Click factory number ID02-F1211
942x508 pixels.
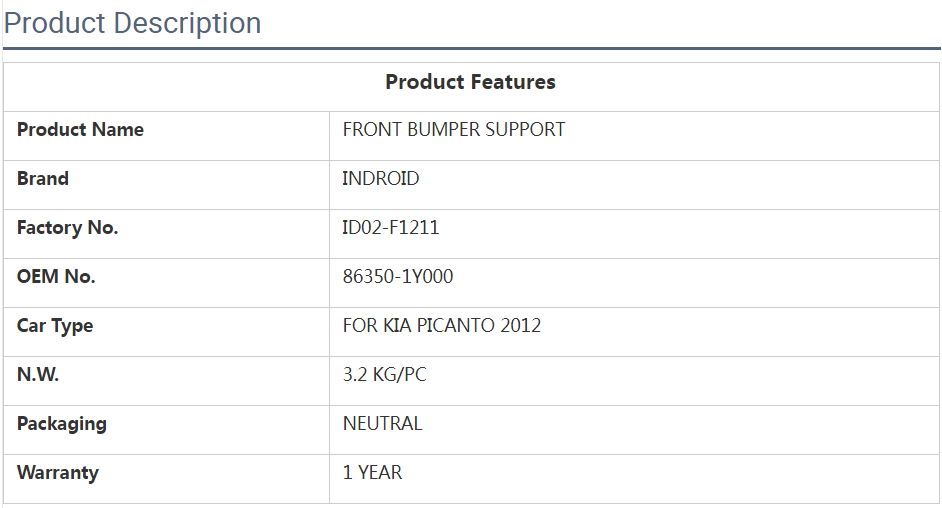click(390, 228)
